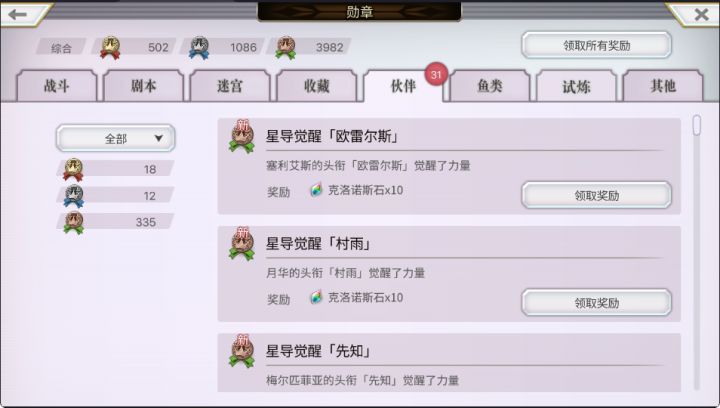Click the 克洛诺斯石 reward icon under 村雨
Screen dimensions: 720x408
click(x=315, y=297)
